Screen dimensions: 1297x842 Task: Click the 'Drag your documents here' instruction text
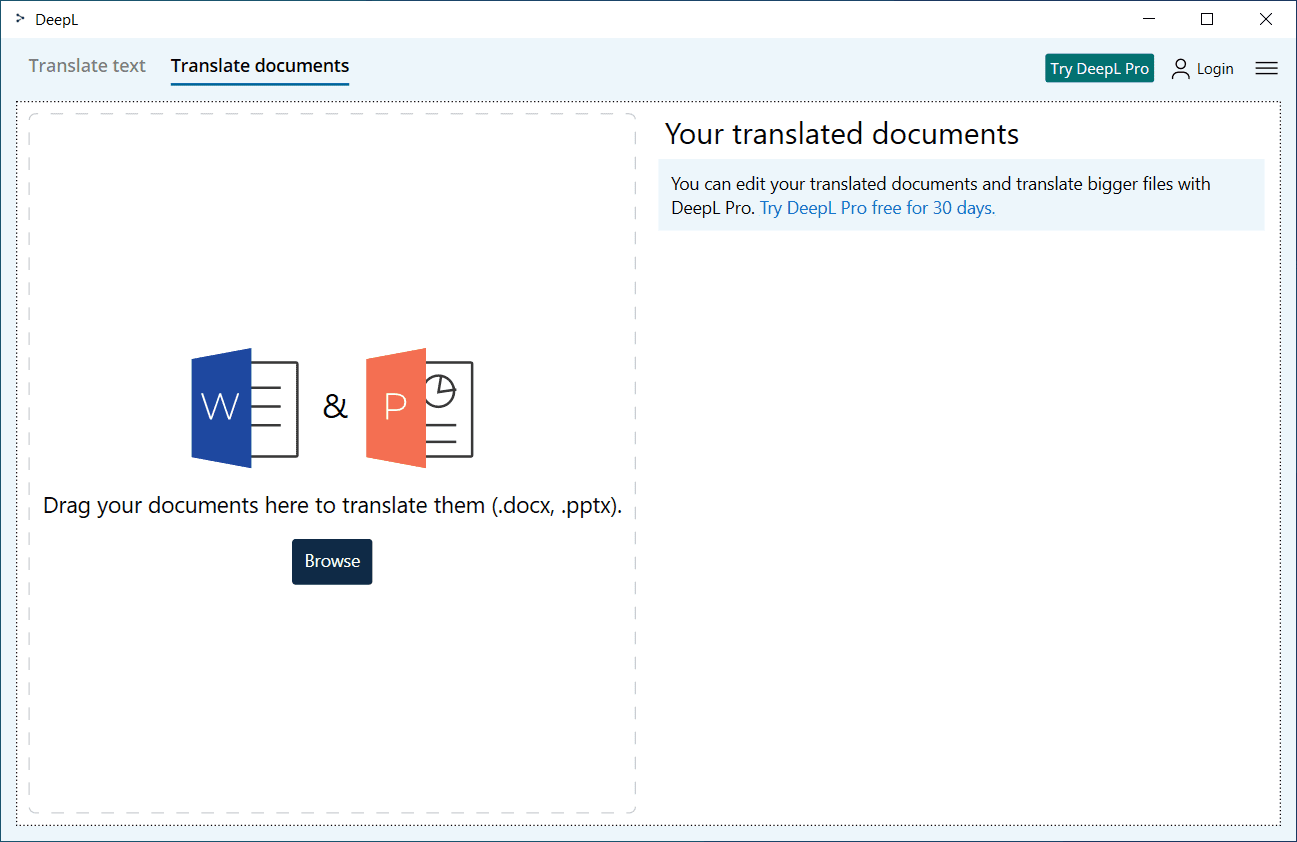point(332,506)
